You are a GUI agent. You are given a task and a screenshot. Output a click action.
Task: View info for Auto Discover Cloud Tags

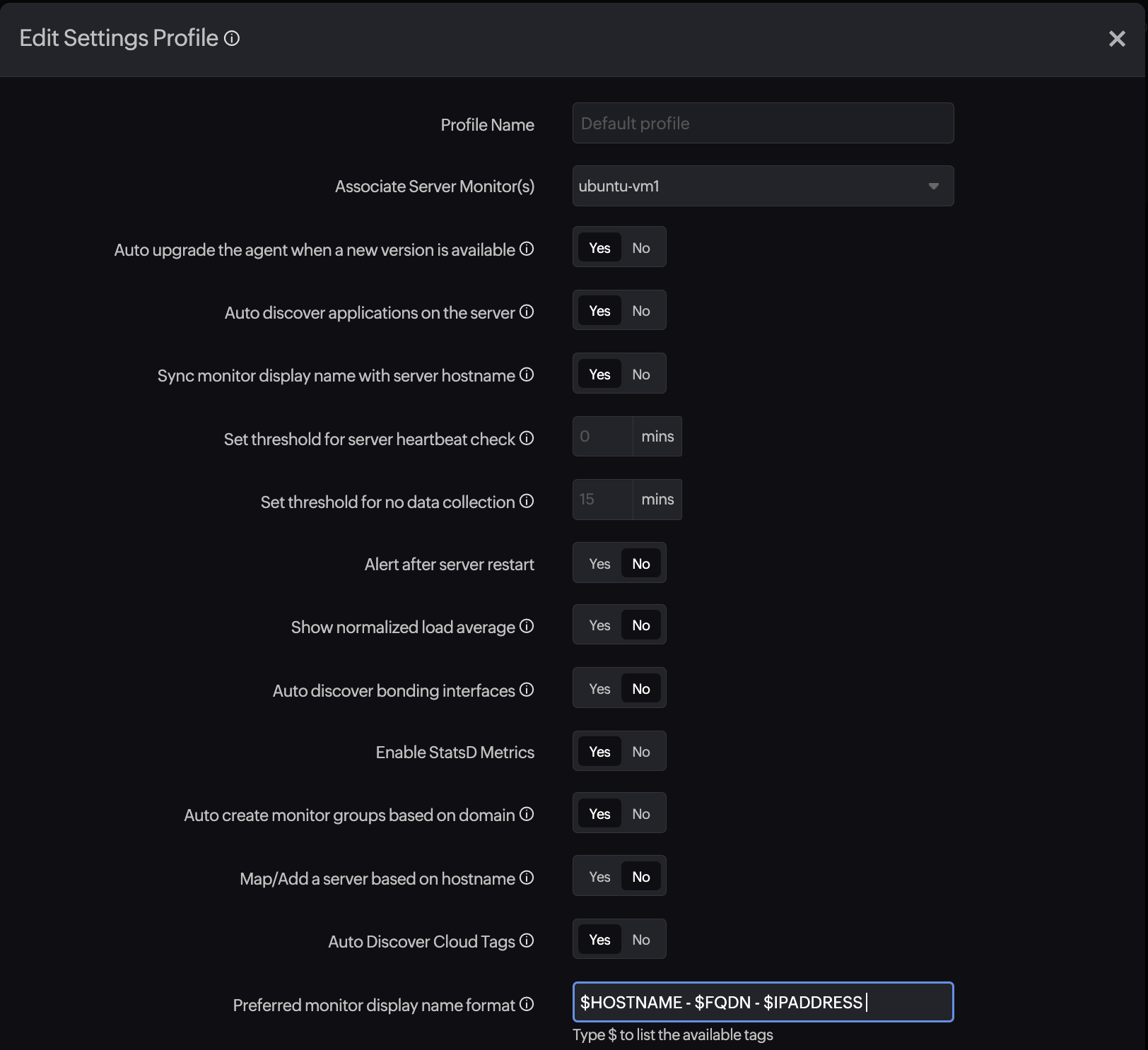coord(527,940)
